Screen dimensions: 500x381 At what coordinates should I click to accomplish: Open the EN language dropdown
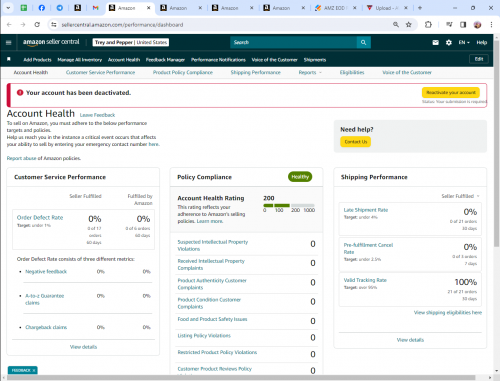click(x=464, y=42)
